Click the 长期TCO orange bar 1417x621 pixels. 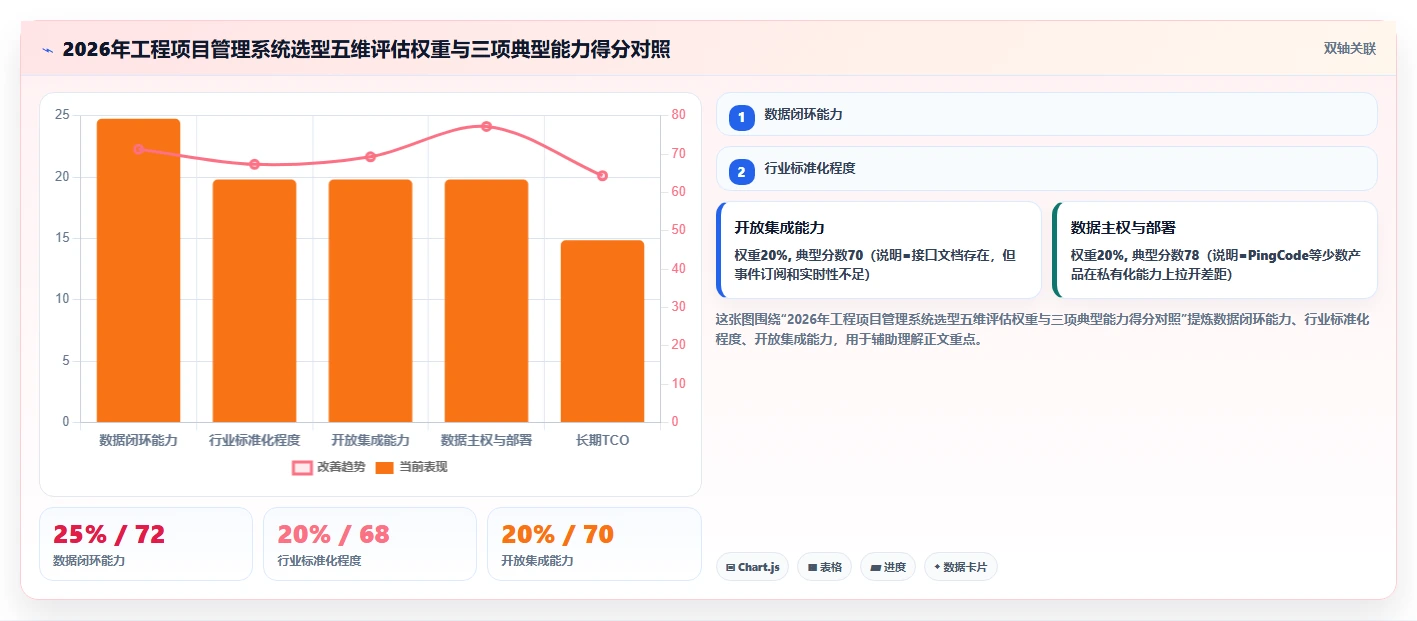click(x=602, y=331)
